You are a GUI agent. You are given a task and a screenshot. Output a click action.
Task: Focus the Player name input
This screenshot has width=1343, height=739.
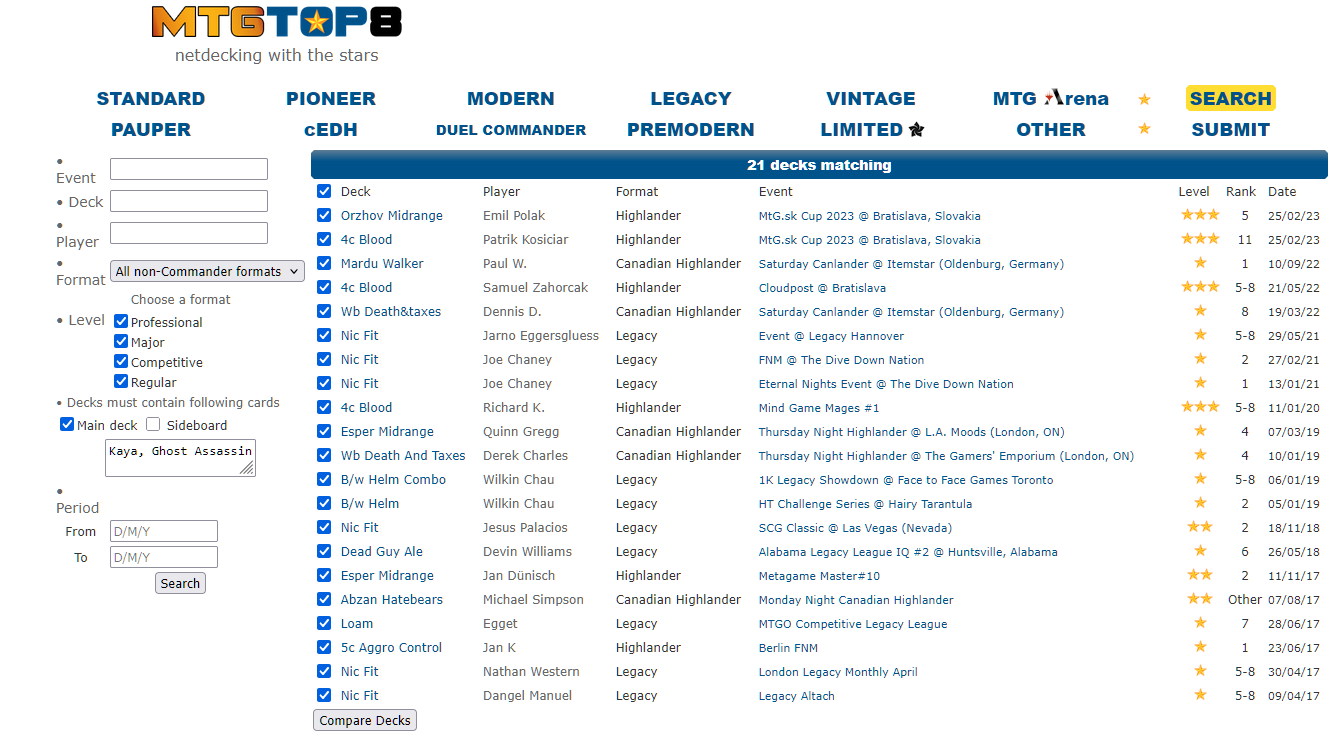pyautogui.click(x=189, y=233)
